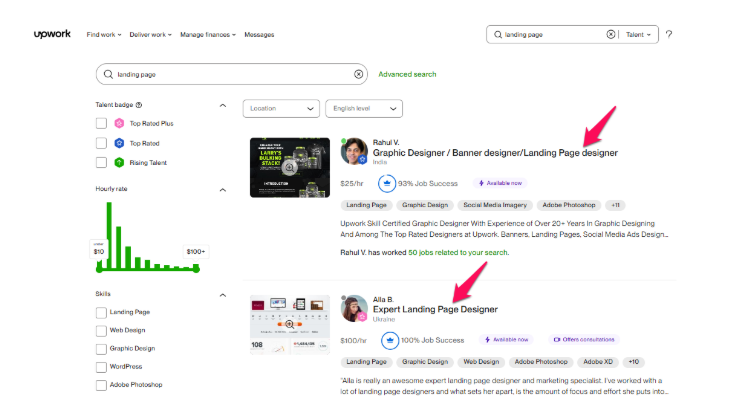The height and width of the screenshot is (415, 747).
Task: Click the Upwork logo
Action: click(52, 34)
